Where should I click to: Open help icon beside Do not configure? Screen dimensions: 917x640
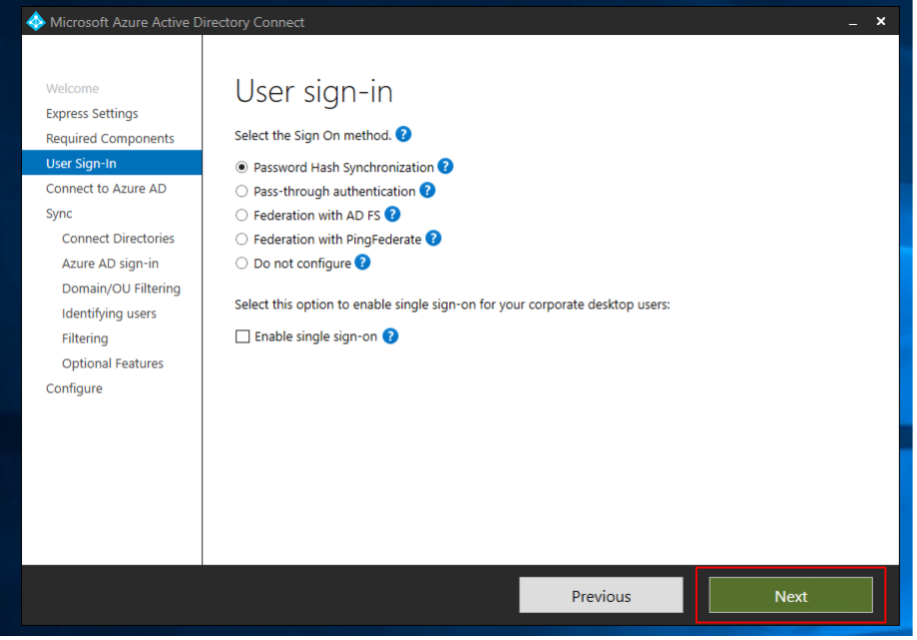coord(363,263)
